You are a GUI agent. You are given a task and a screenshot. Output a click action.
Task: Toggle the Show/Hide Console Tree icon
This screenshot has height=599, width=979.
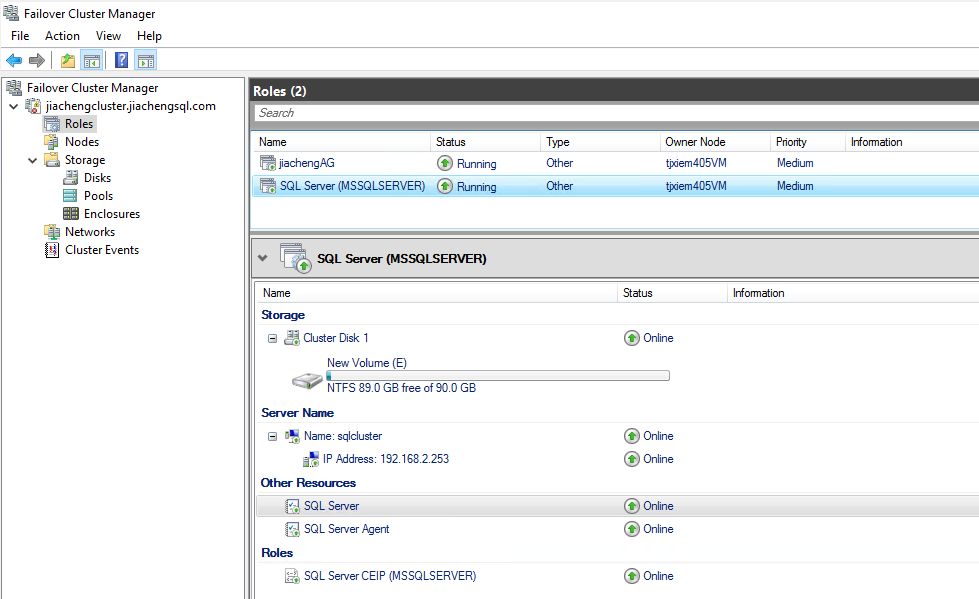91,60
